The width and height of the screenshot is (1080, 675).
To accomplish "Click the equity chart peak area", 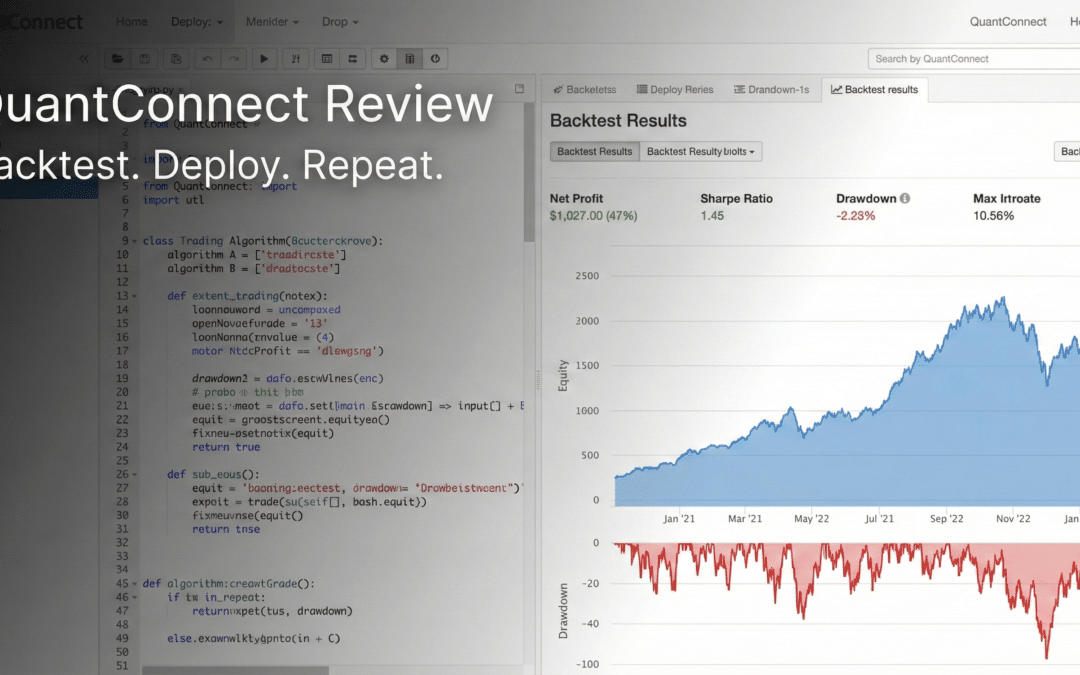I will [1003, 299].
